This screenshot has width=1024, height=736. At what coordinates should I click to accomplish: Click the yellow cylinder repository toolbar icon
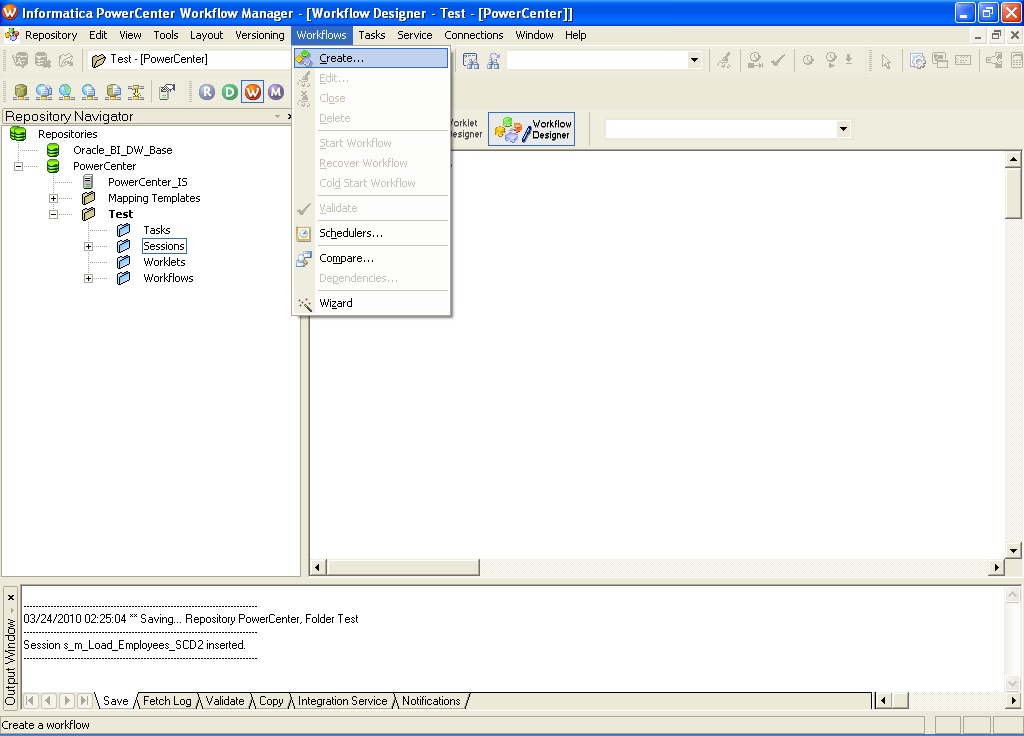pyautogui.click(x=21, y=92)
